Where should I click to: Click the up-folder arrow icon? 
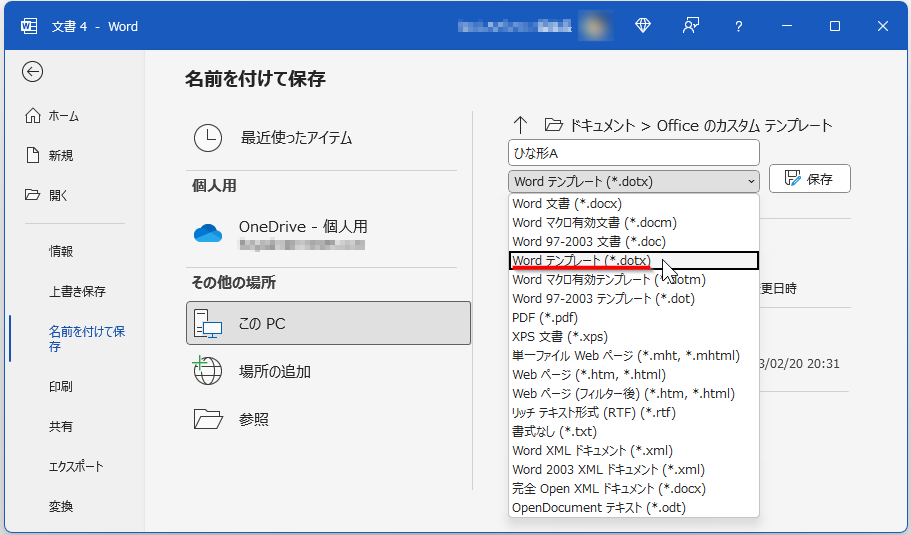coord(519,125)
